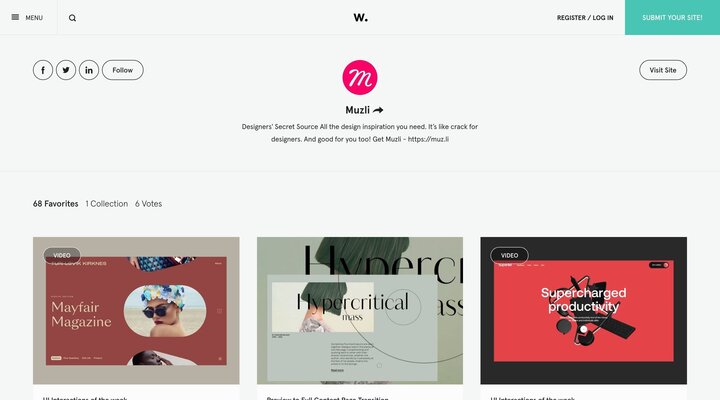Open Register / Log In link
The height and width of the screenshot is (400, 720).
(585, 18)
